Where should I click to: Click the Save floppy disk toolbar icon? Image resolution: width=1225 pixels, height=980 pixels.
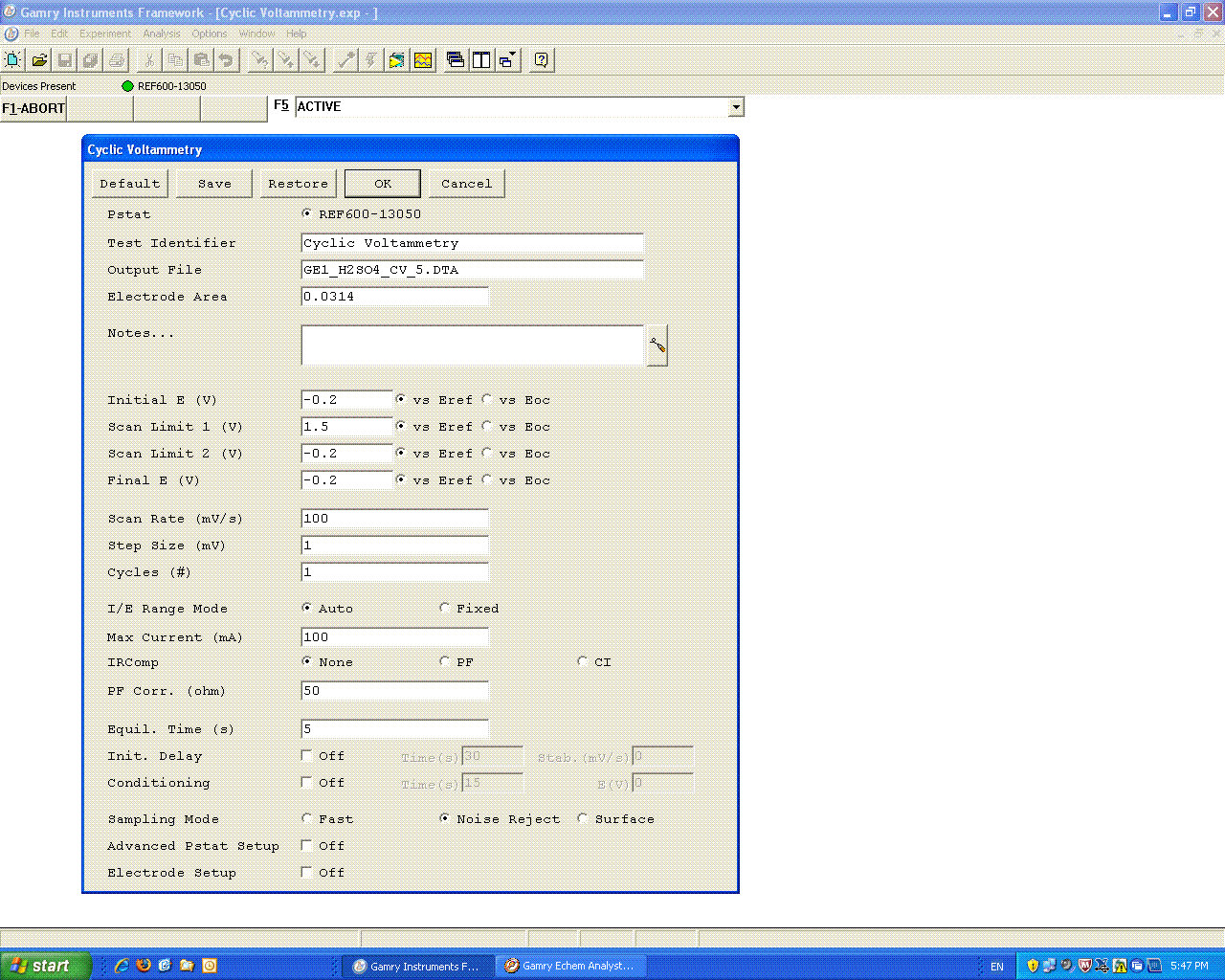(x=65, y=60)
